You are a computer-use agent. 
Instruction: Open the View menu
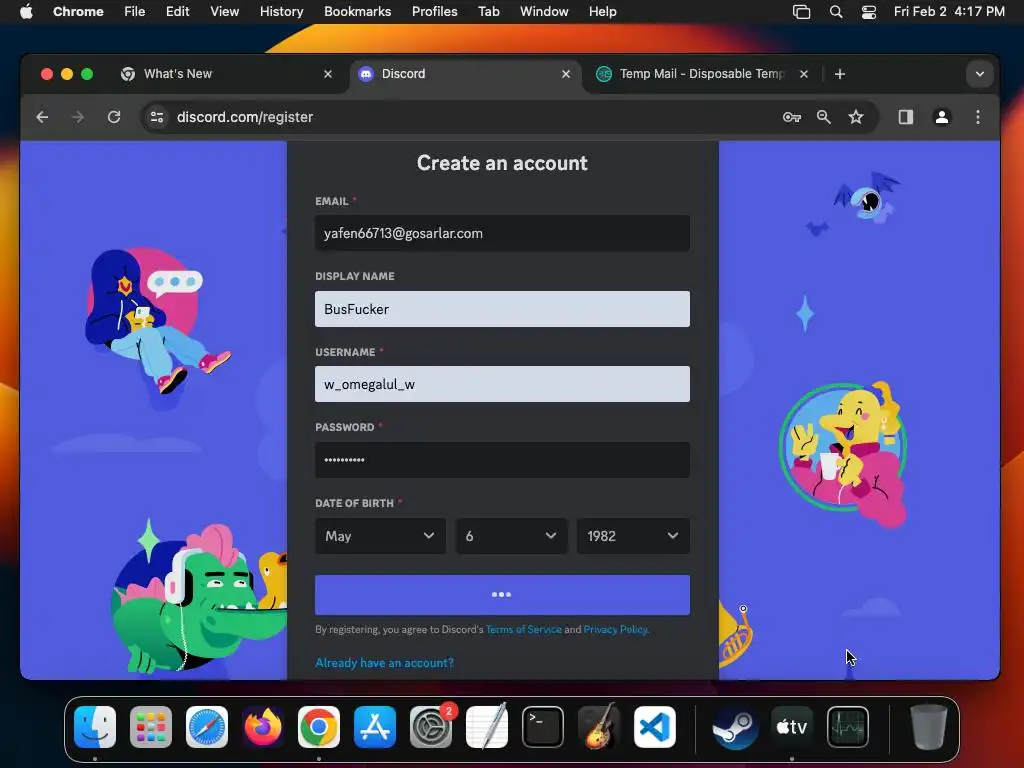pyautogui.click(x=224, y=12)
